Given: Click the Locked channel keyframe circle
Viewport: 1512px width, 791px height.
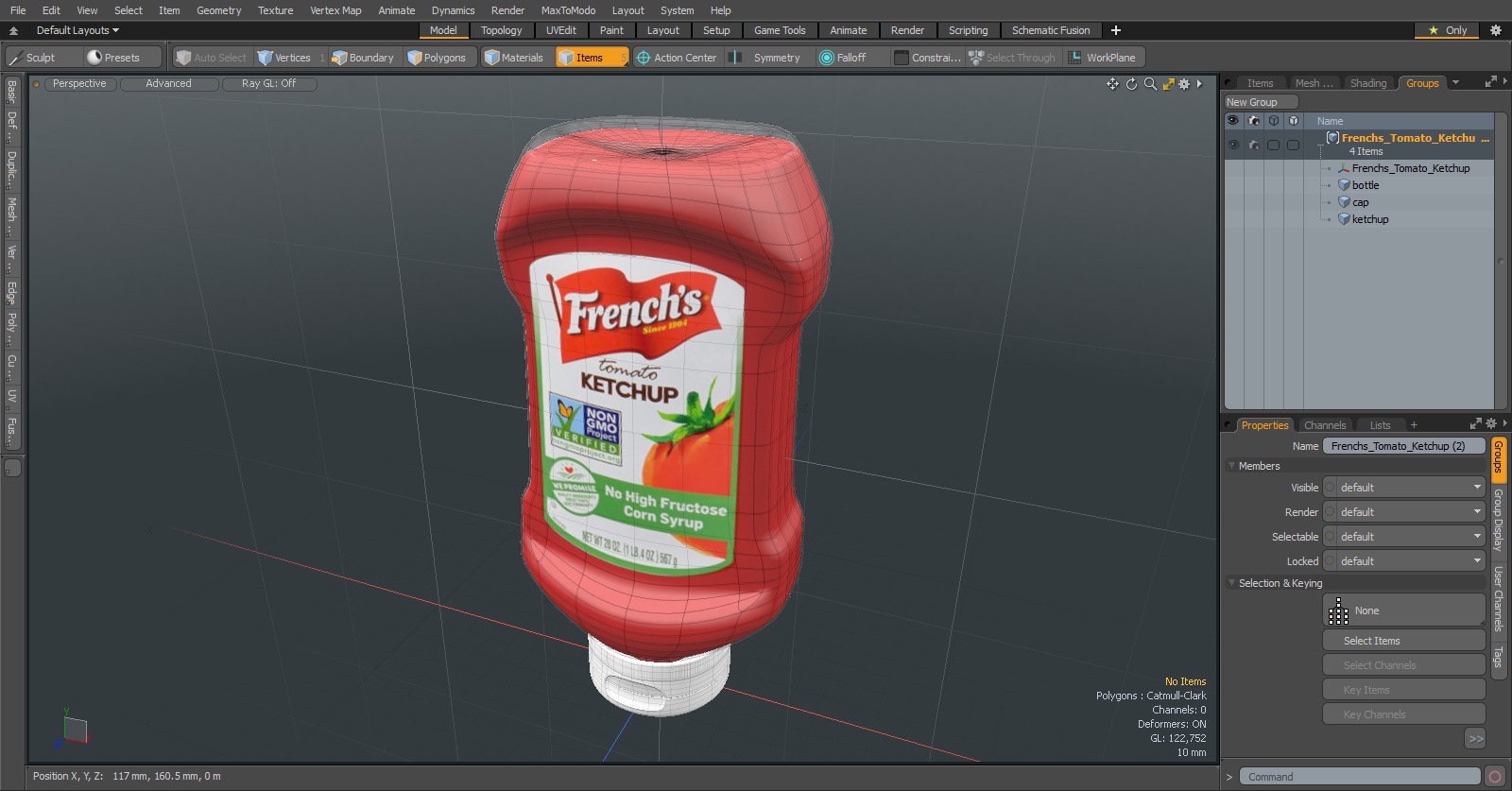Looking at the screenshot, I should pyautogui.click(x=1330, y=561).
